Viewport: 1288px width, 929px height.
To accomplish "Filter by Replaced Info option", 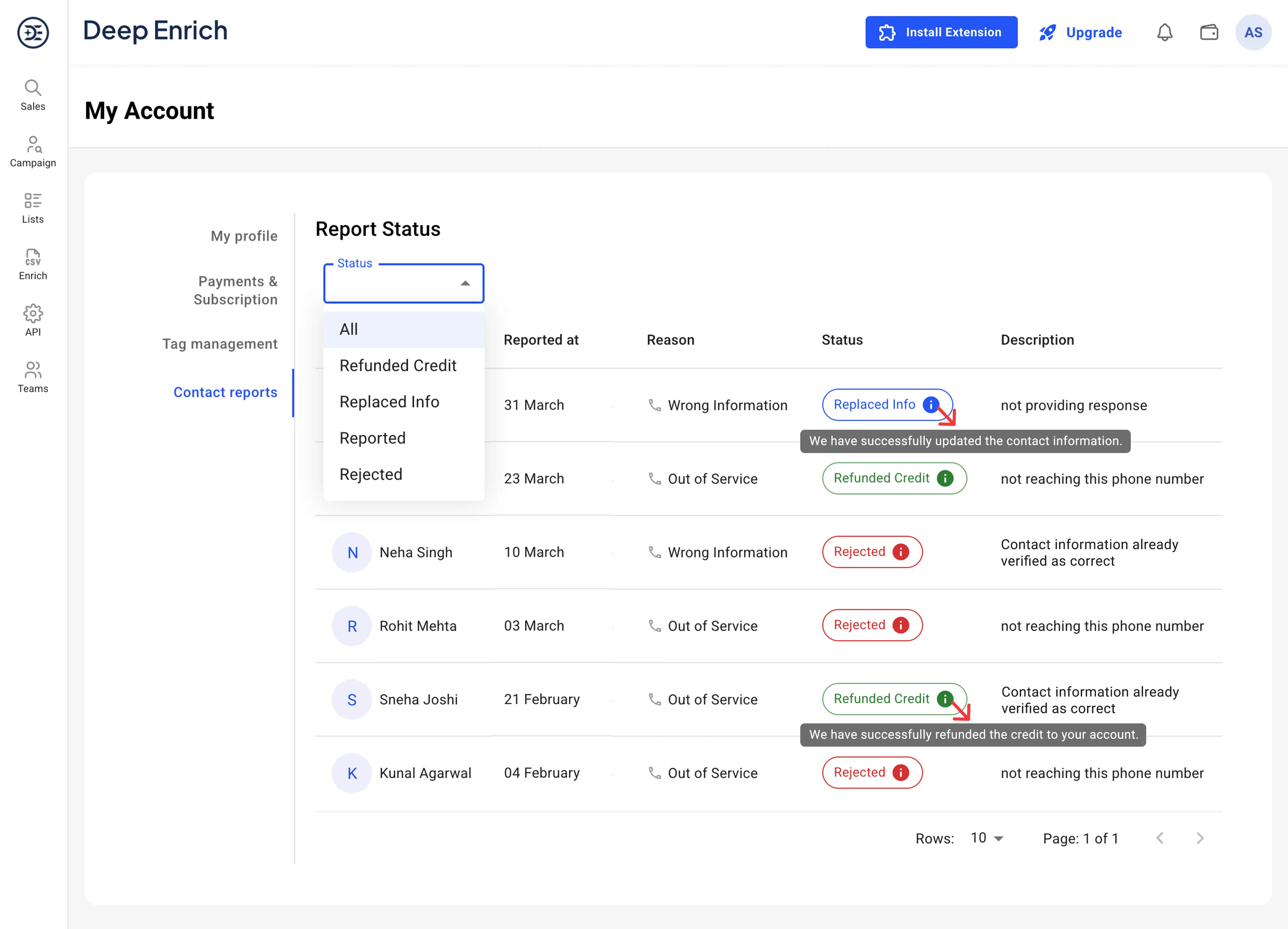I will [404, 402].
